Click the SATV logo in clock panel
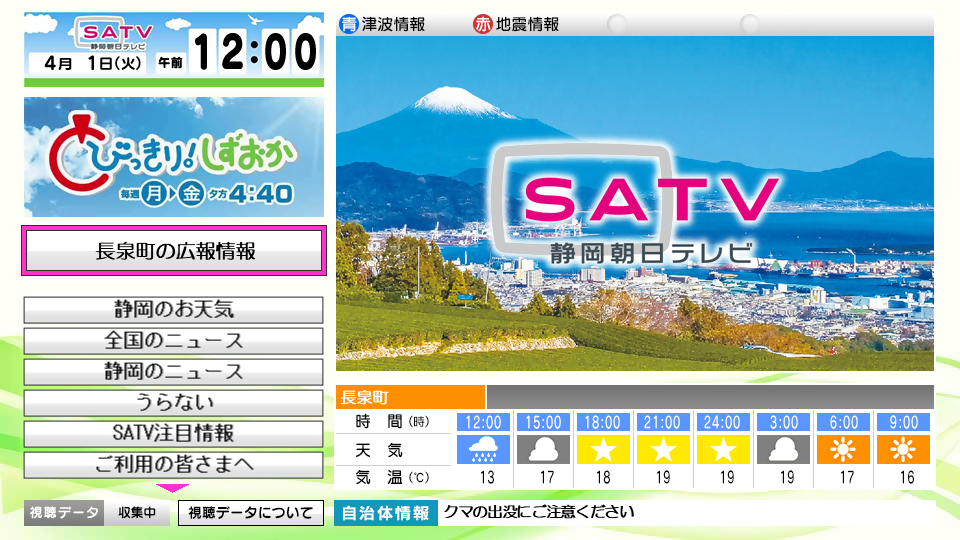960x540 pixels. [114, 33]
